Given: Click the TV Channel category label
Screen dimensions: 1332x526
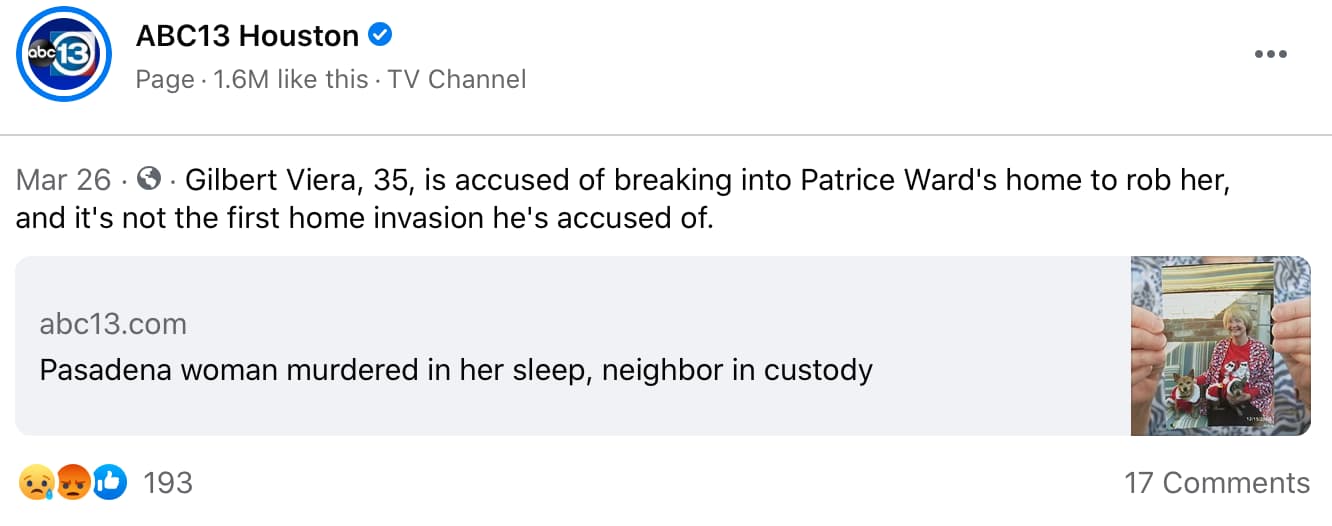Looking at the screenshot, I should (x=457, y=79).
